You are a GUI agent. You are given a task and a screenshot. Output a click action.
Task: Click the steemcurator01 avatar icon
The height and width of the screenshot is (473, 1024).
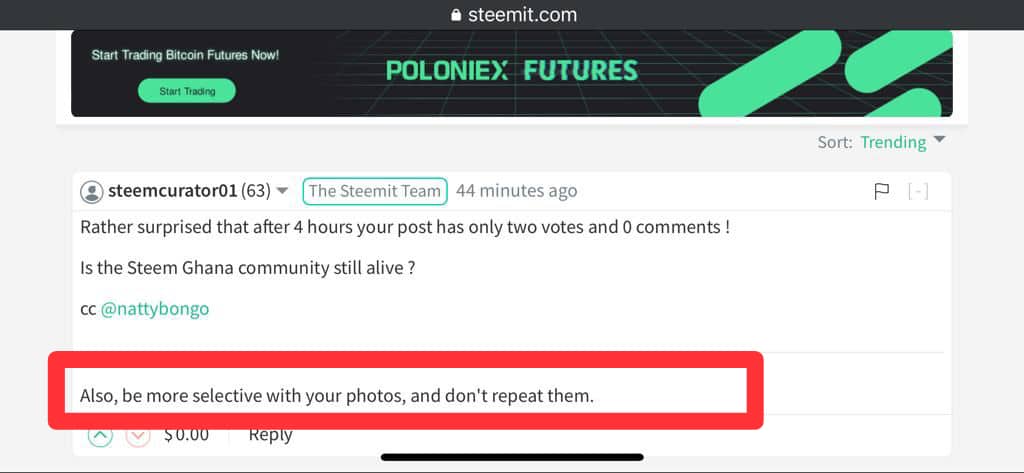(92, 191)
